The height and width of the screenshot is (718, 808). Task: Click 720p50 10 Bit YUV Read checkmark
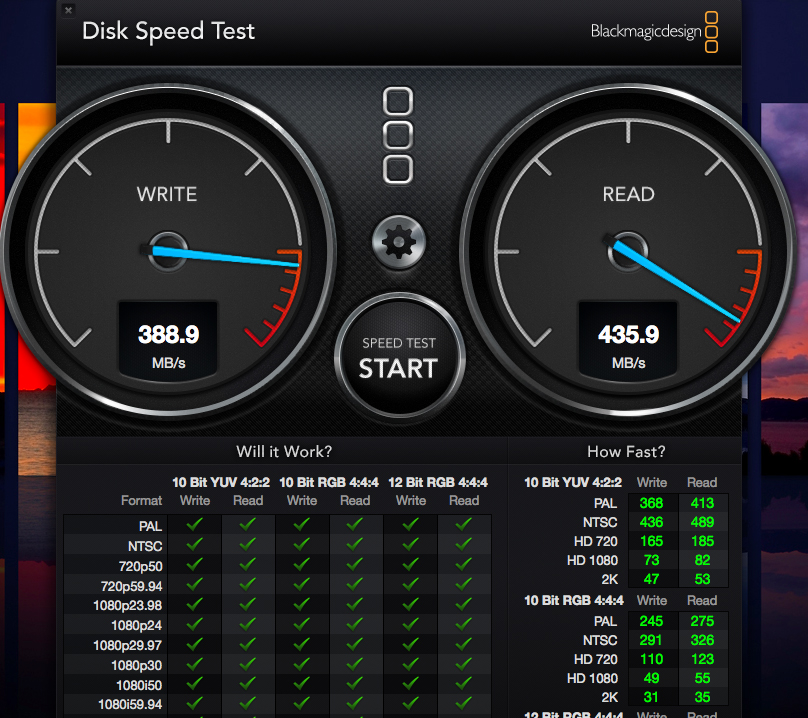(x=248, y=564)
